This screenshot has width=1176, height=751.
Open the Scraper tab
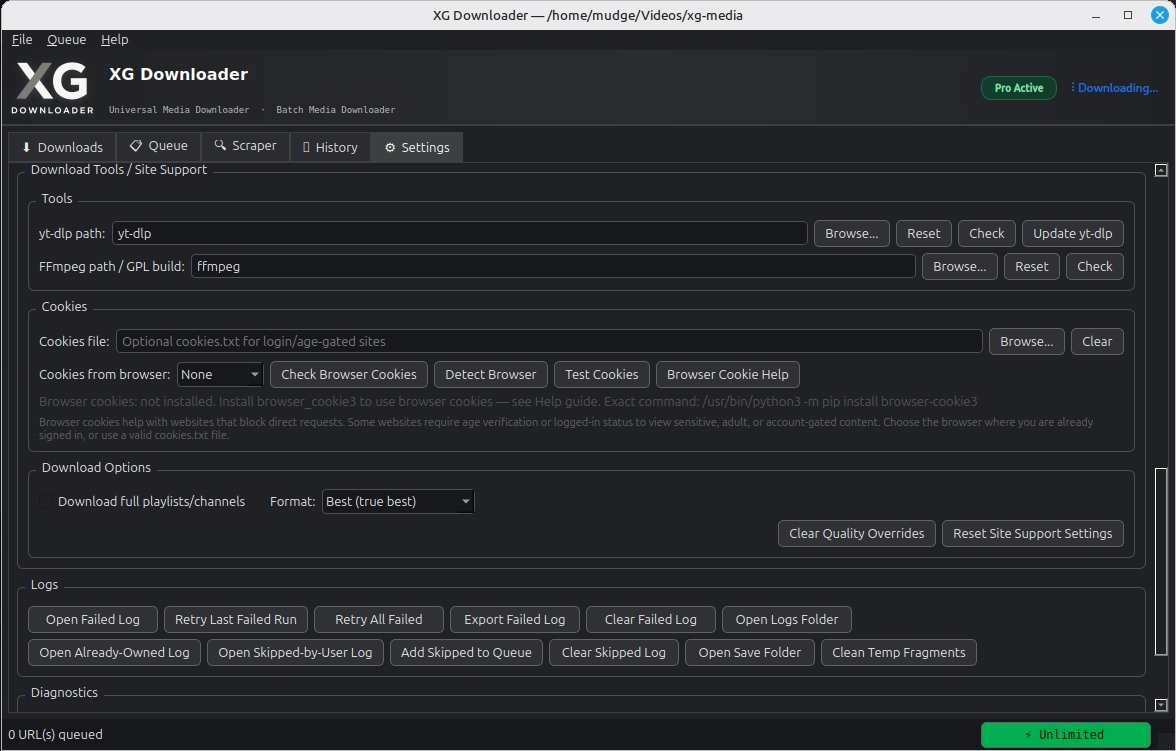pos(245,146)
